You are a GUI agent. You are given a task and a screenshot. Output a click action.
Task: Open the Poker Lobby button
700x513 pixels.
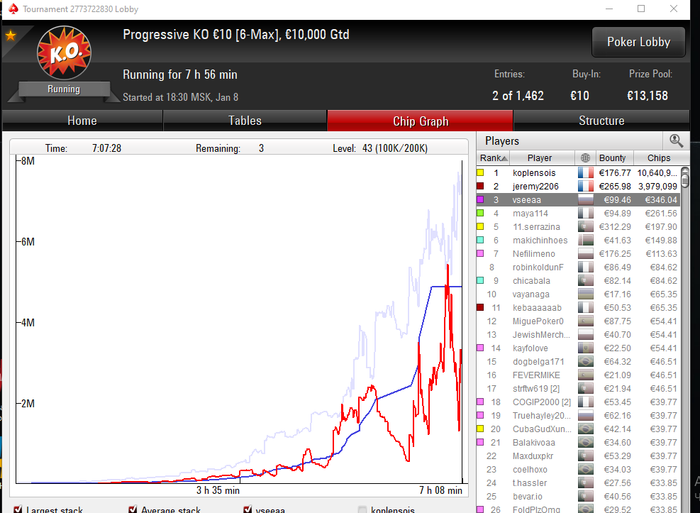(638, 42)
